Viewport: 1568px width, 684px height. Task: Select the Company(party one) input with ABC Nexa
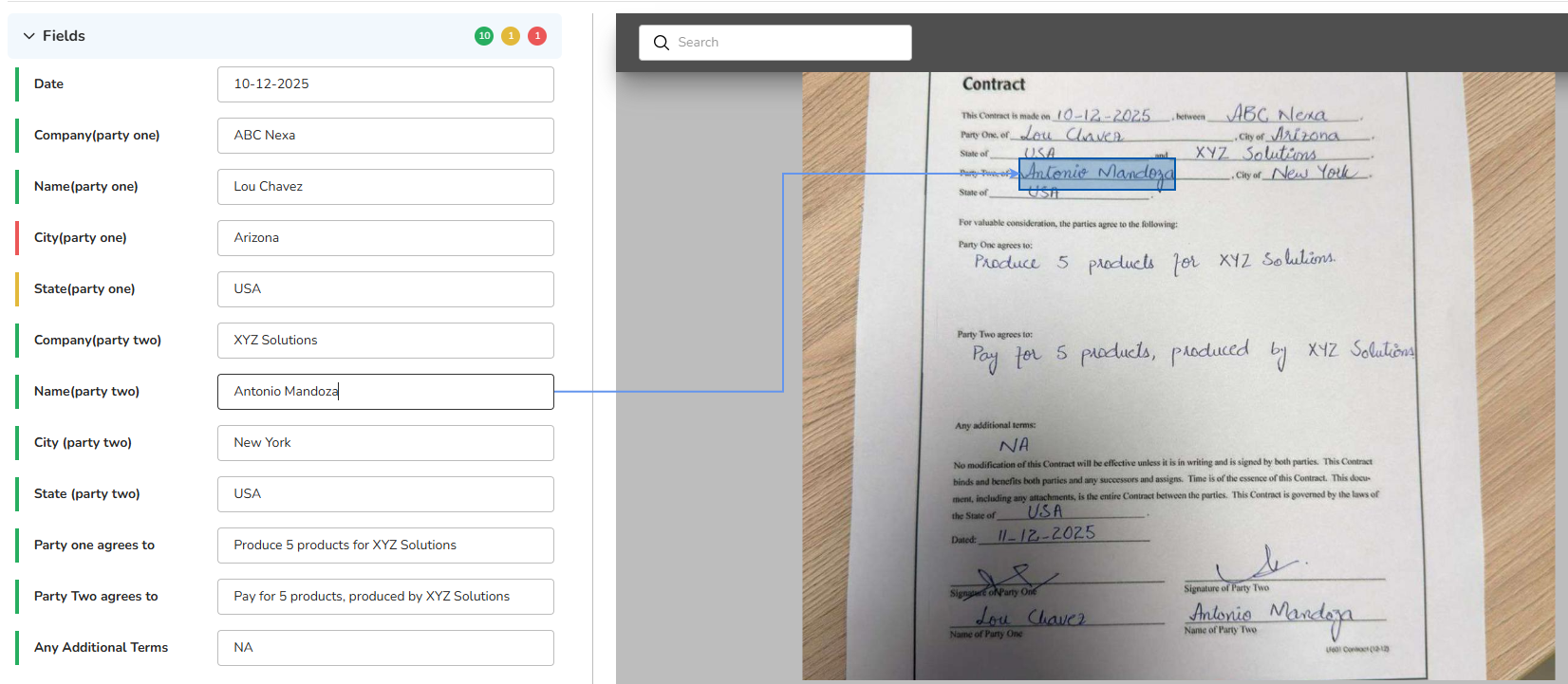pyautogui.click(x=385, y=136)
